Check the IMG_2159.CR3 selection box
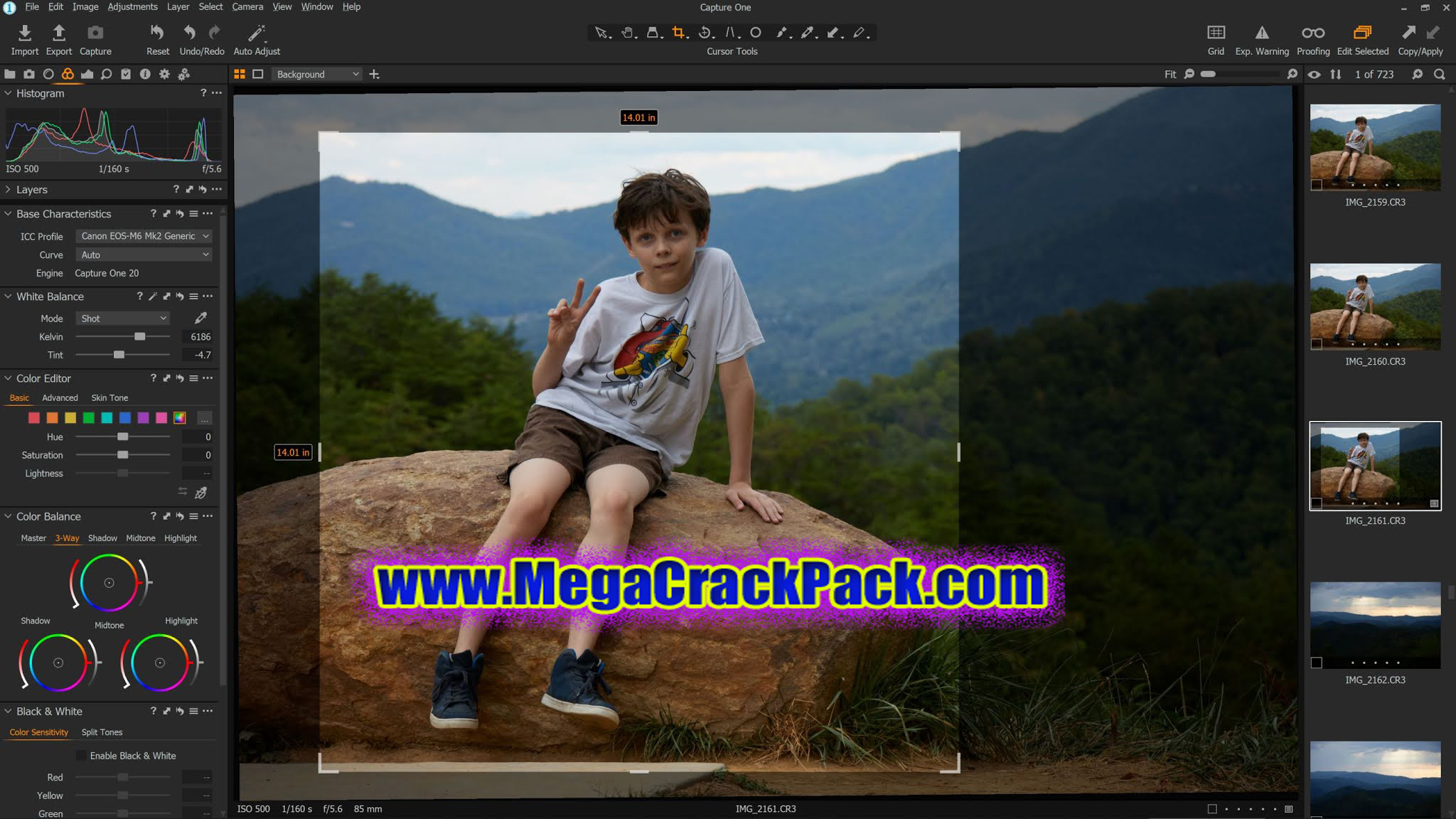 [1317, 185]
